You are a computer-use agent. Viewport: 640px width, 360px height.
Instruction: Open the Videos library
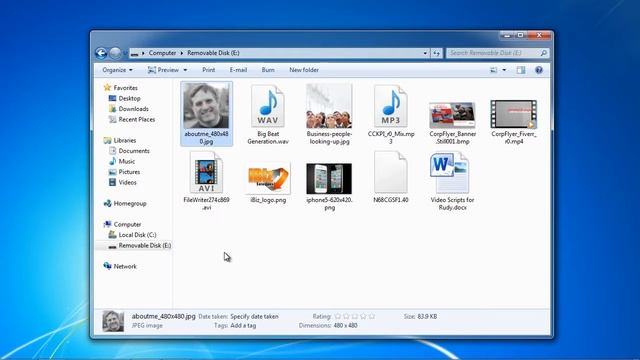click(x=127, y=182)
